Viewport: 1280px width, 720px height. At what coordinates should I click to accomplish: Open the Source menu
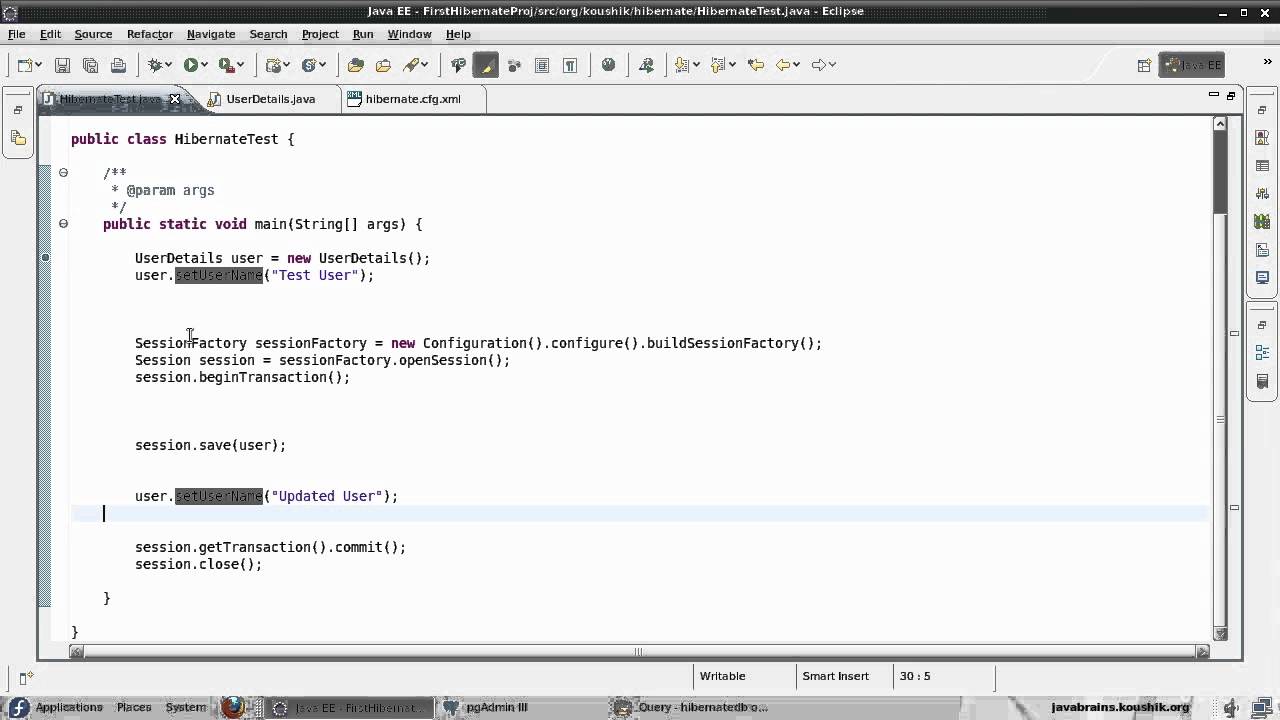coord(93,34)
